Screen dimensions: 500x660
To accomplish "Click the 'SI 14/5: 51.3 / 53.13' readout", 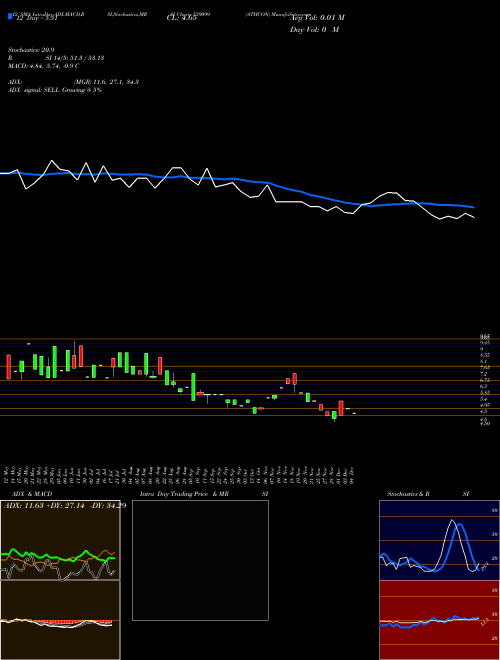I will pyautogui.click(x=75, y=58).
